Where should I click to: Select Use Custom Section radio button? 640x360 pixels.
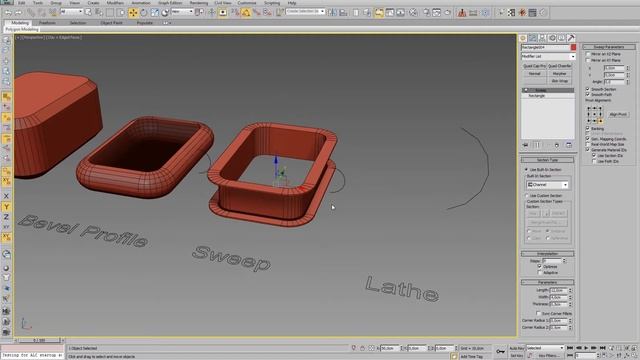point(527,196)
